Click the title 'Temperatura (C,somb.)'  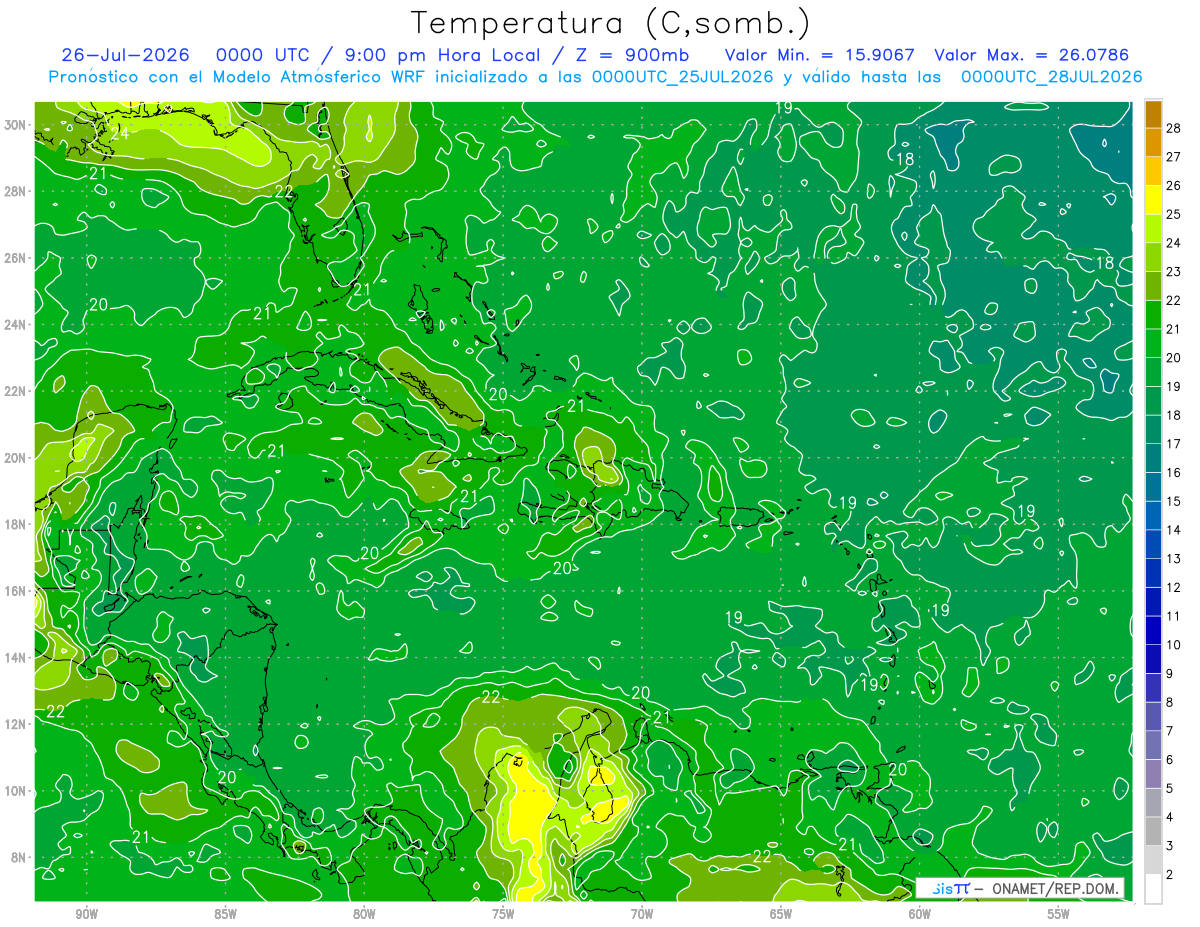[611, 23]
